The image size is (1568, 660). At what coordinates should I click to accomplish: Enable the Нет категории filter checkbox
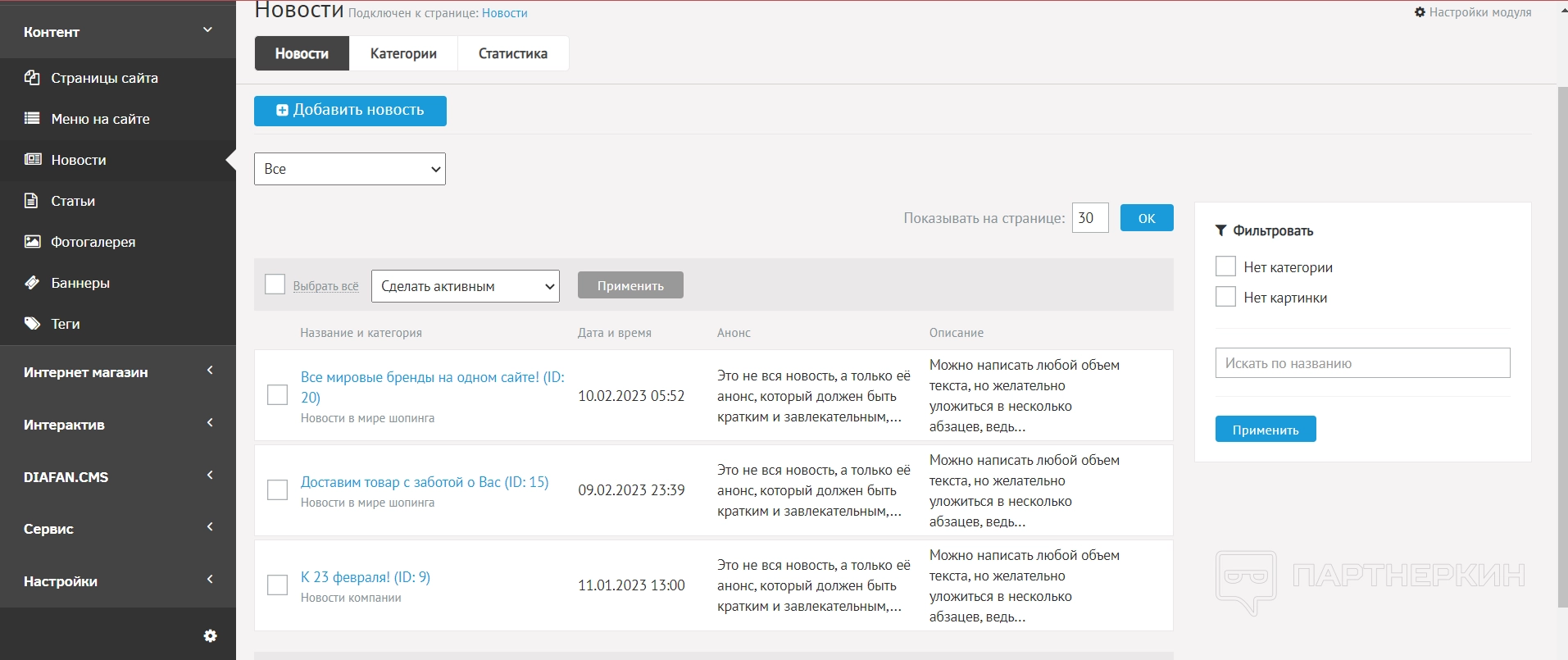(1225, 266)
